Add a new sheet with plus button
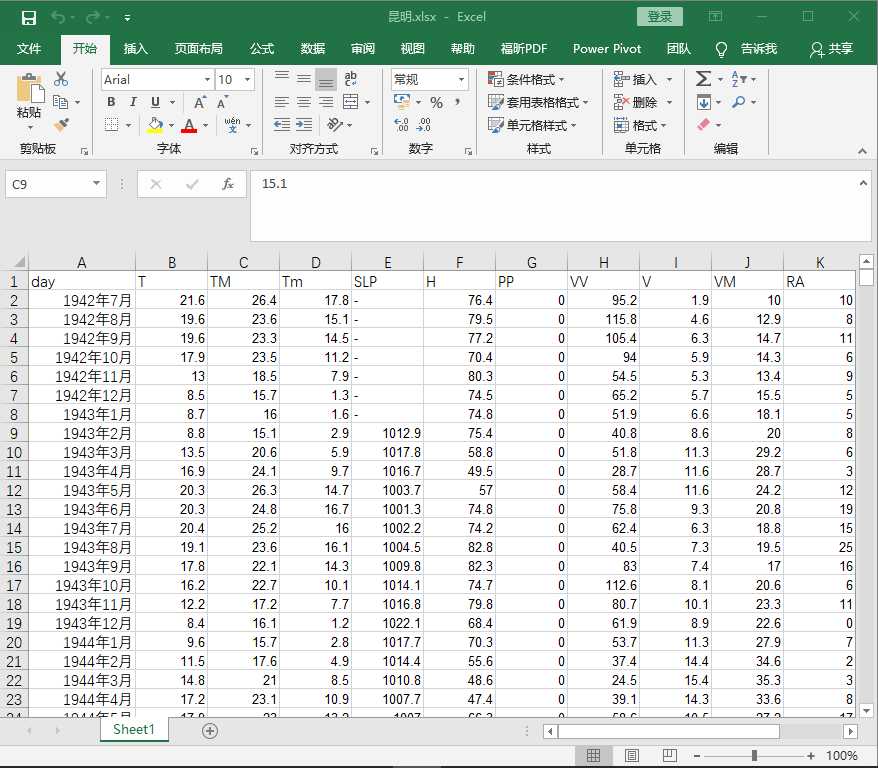Viewport: 878px width, 768px height. click(210, 730)
